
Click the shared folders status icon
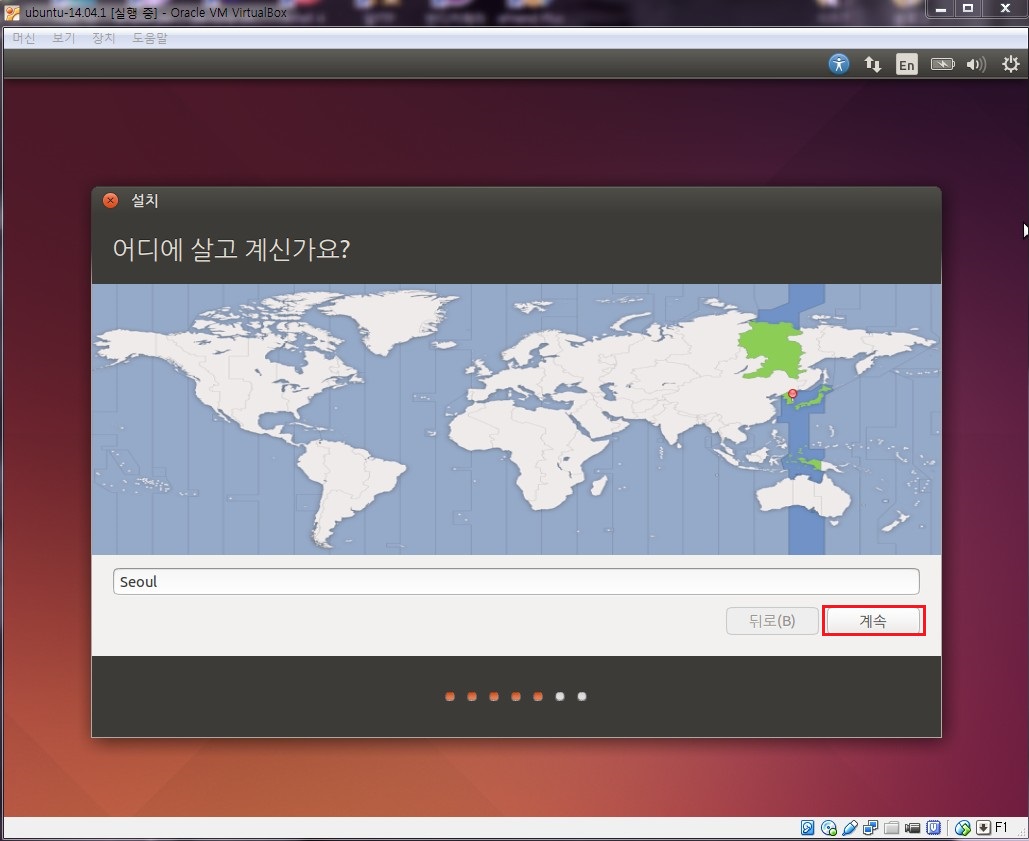[892, 828]
